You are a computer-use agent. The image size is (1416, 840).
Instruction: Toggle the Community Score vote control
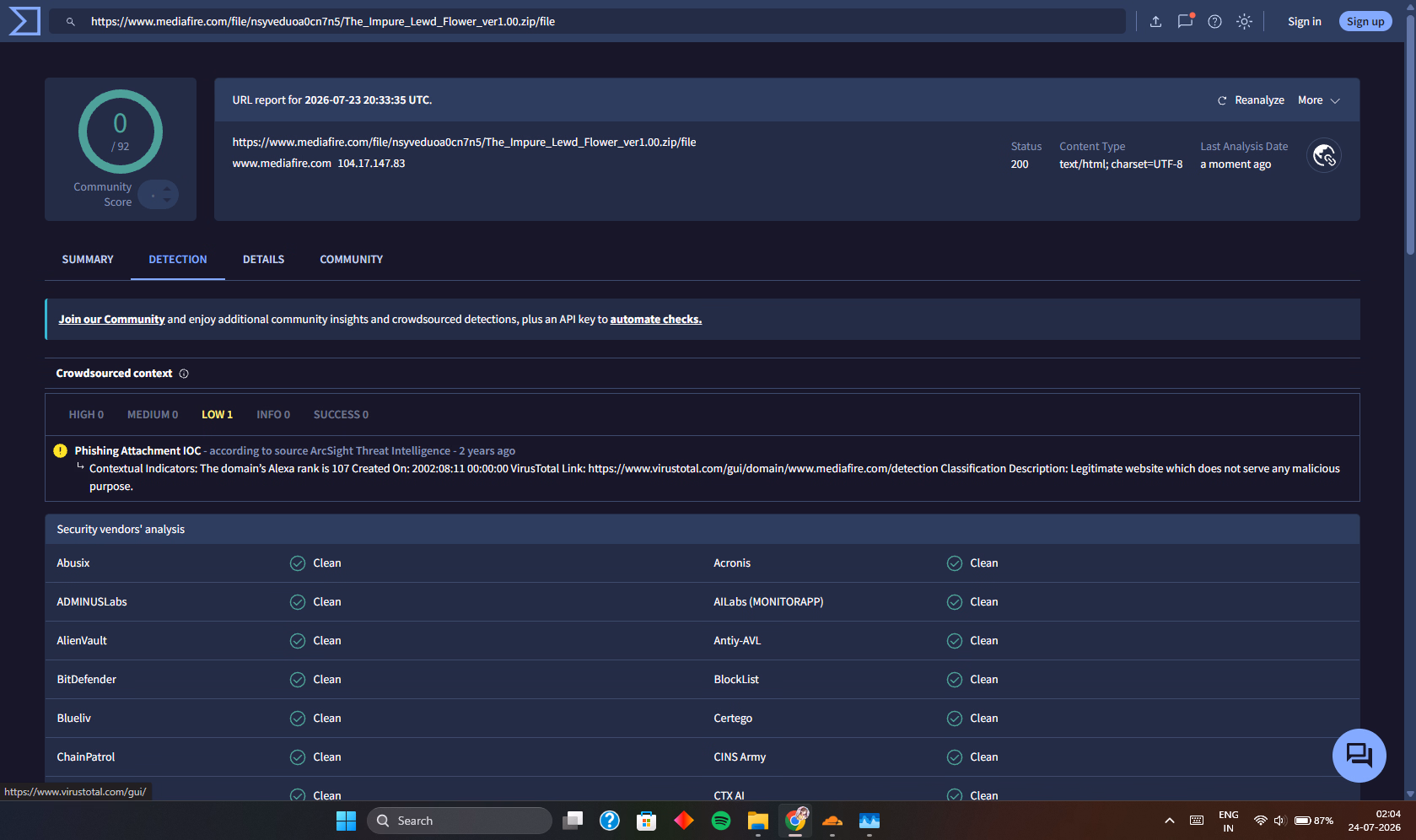(x=159, y=195)
